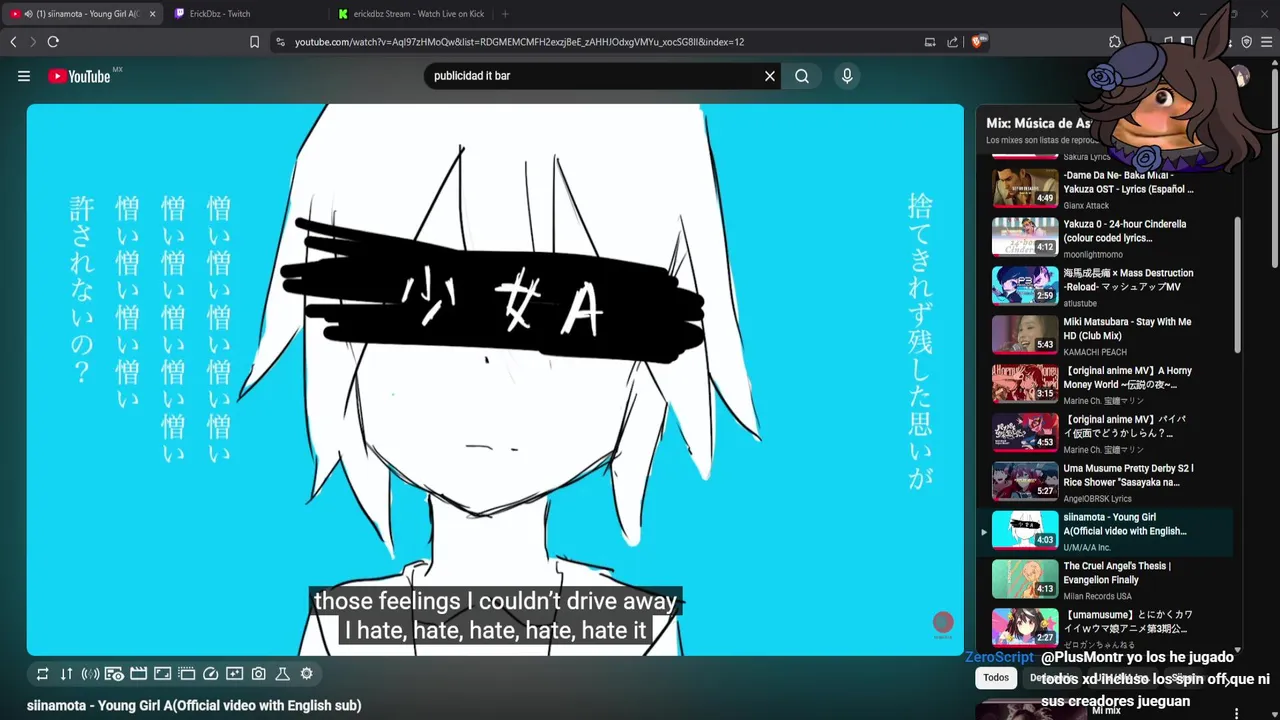Screen dimensions: 1280x720
Task: Click the playlist panel scrollbar
Action: point(1238,285)
